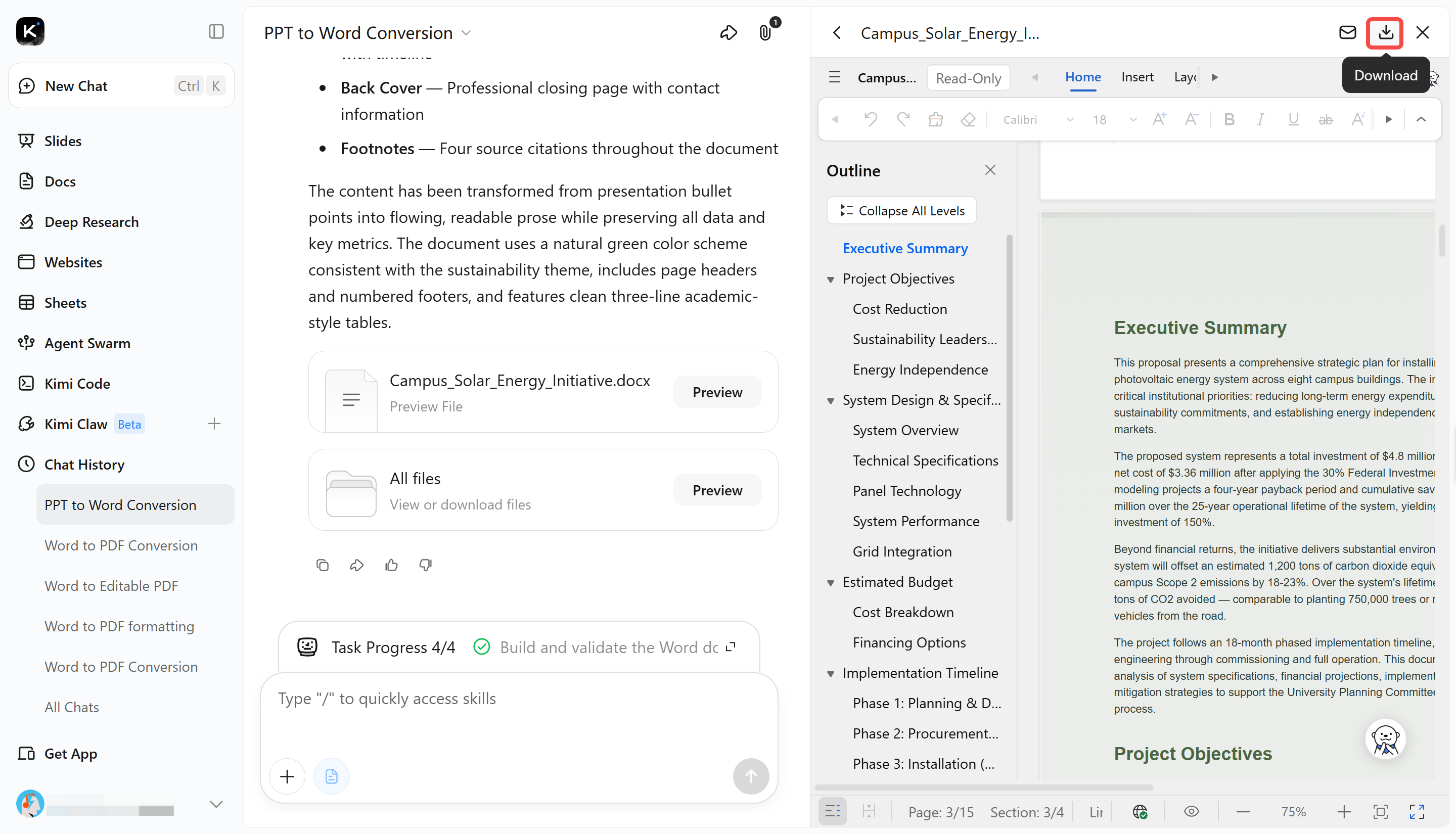The height and width of the screenshot is (834, 1456).
Task: Preview Campus_Solar_Energy_Initiative.docx file
Action: pyautogui.click(x=717, y=392)
